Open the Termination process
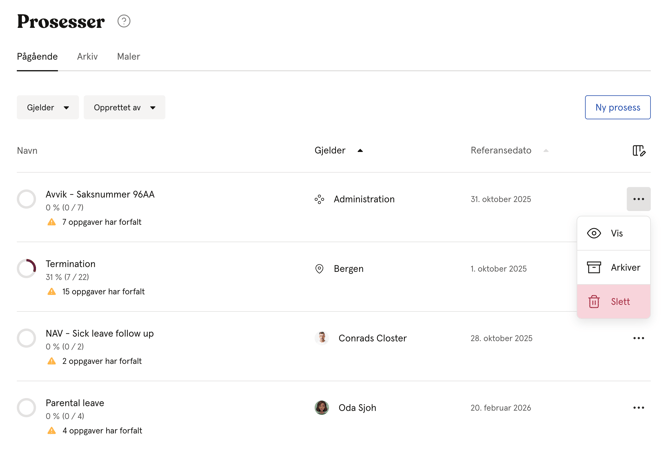 71,264
